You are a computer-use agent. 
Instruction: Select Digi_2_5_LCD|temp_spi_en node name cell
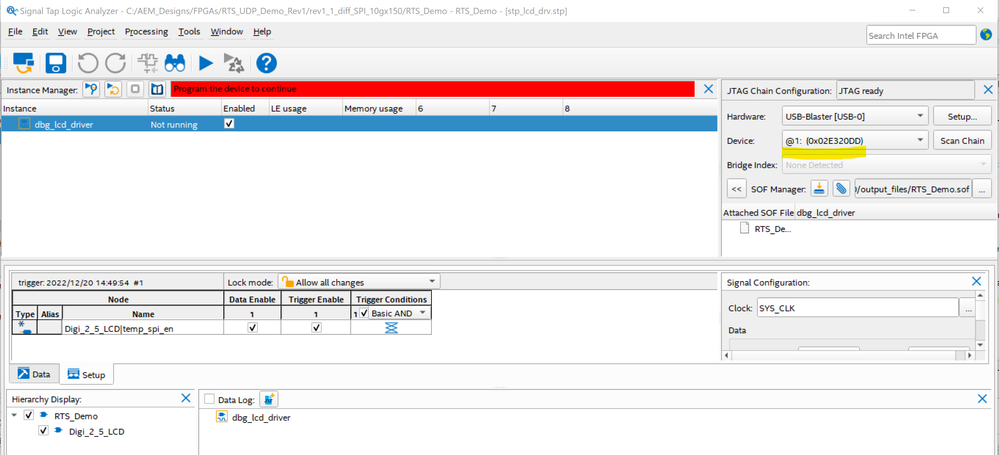click(x=143, y=329)
